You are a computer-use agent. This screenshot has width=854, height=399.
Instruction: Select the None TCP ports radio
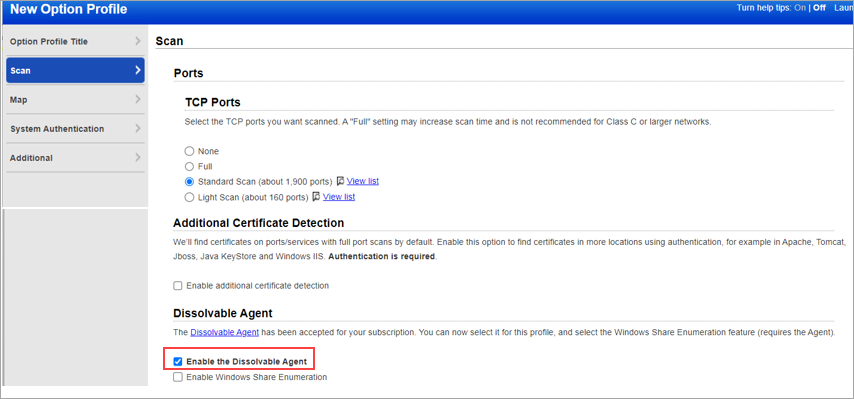pos(190,151)
